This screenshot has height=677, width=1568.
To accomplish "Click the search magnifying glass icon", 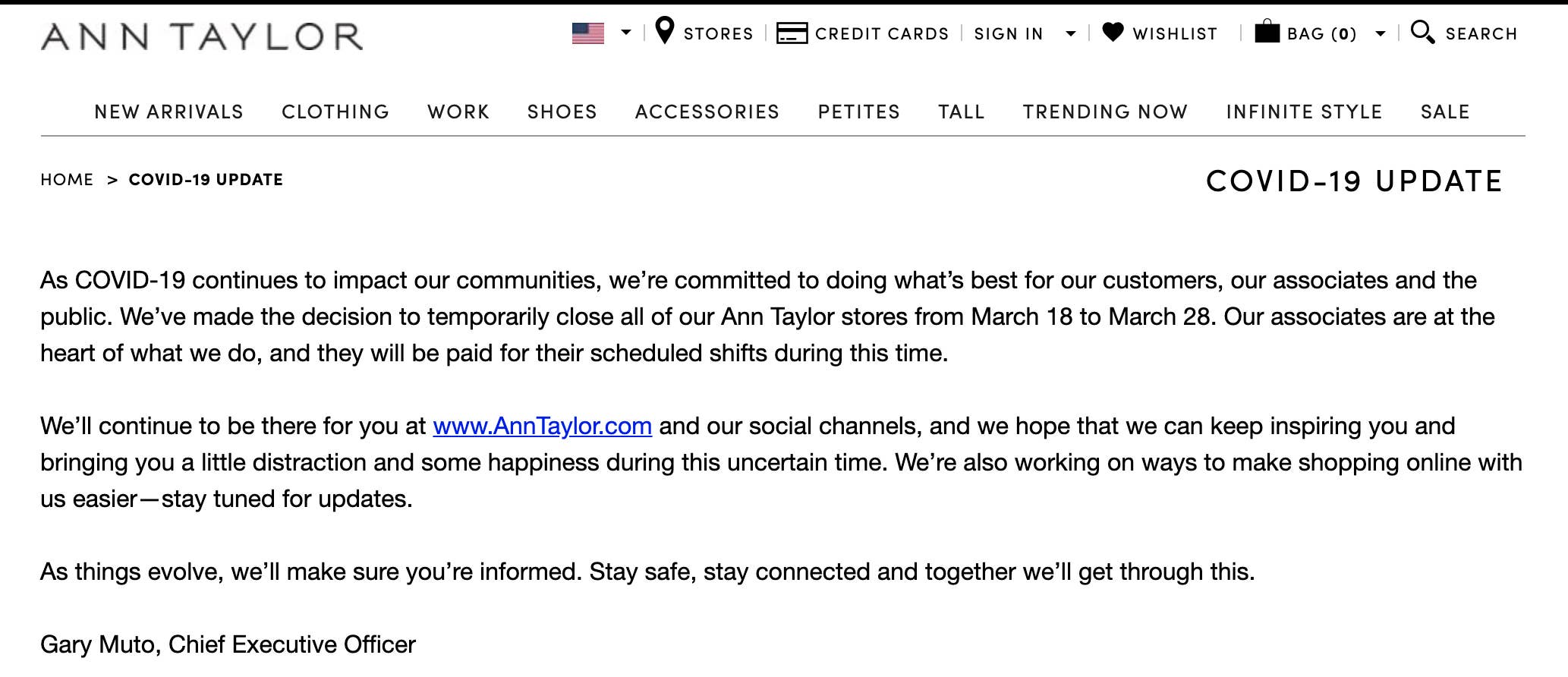I will [1422, 33].
